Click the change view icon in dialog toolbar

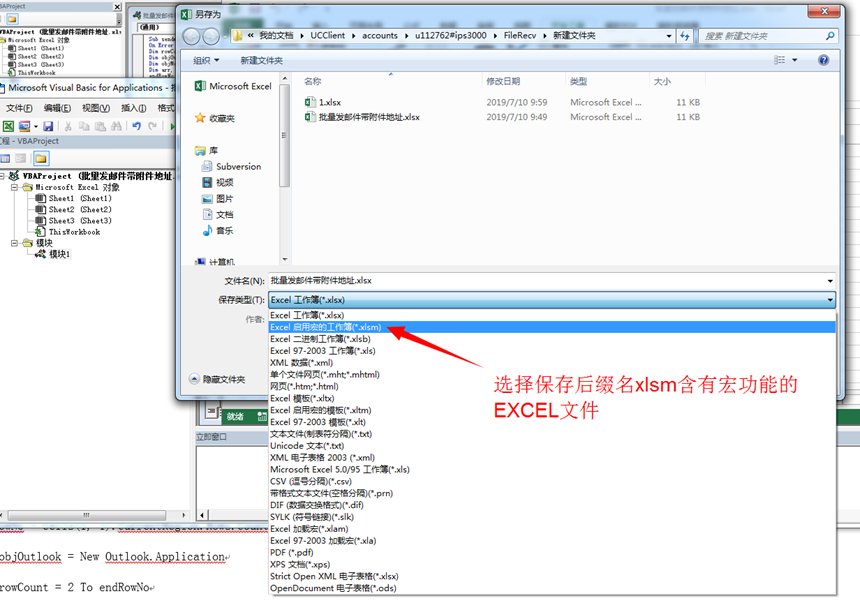coord(779,60)
